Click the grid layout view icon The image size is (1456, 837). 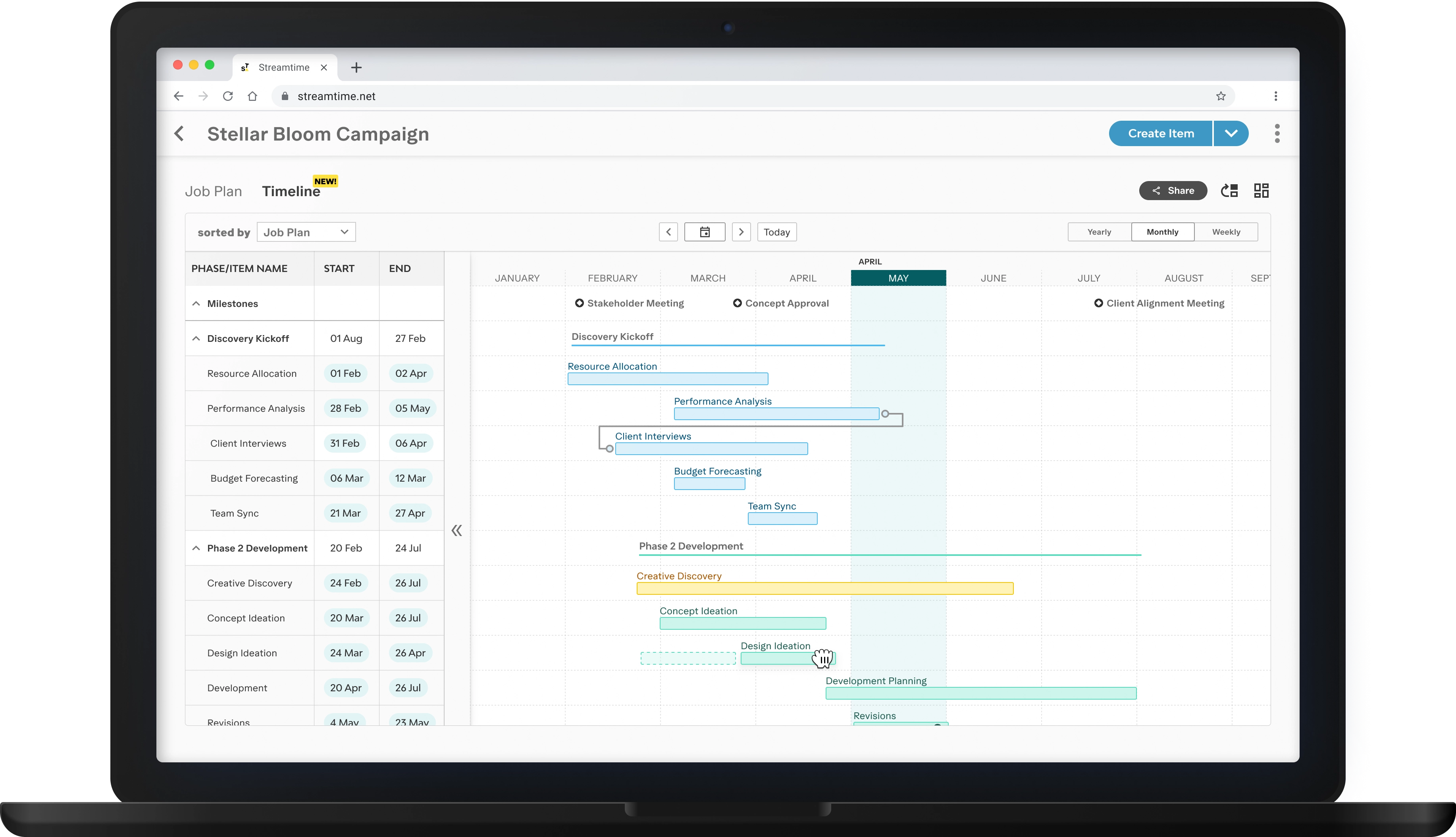pos(1261,191)
